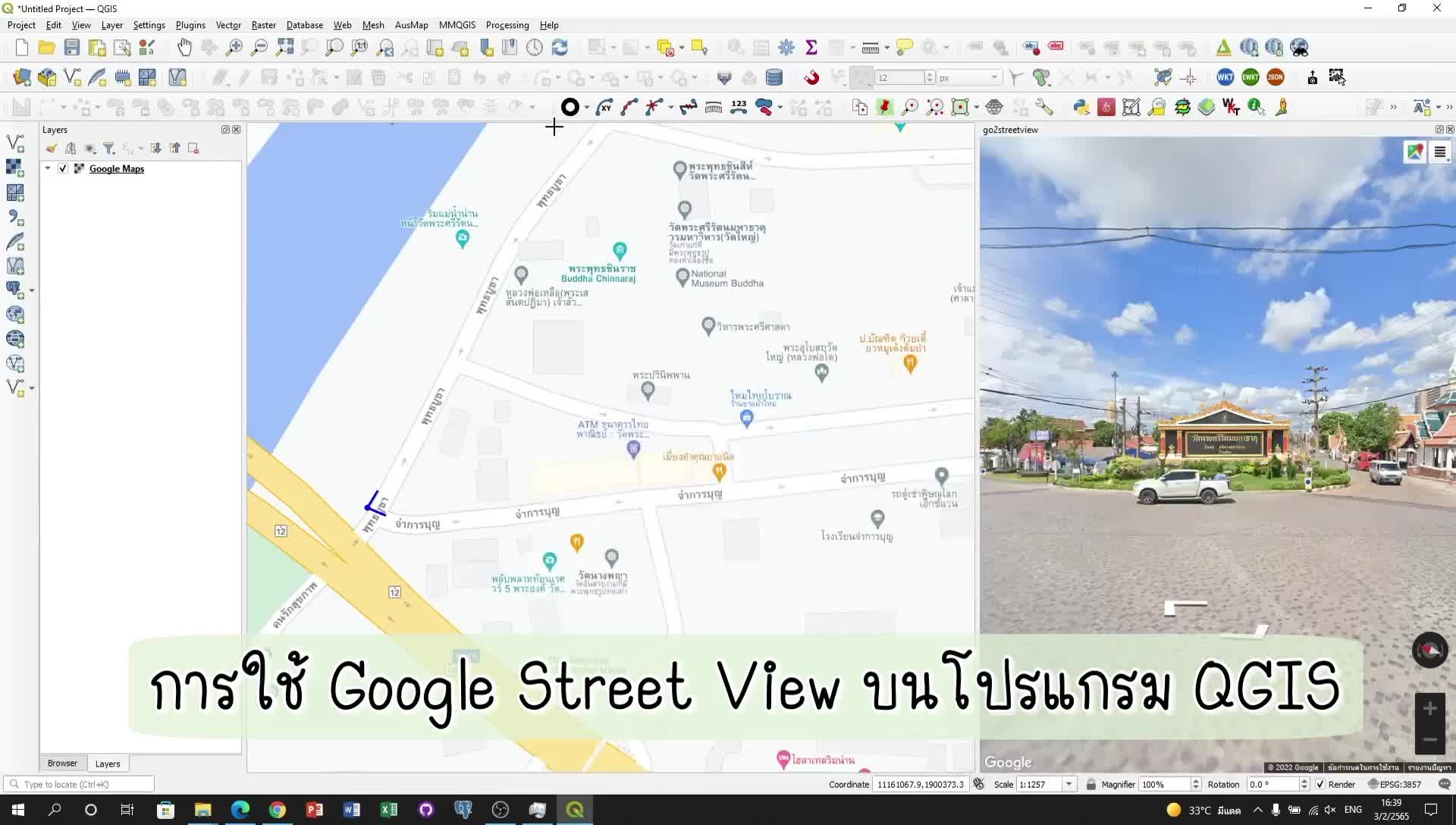Open statistical summary sigma icon
This screenshot has width=1456, height=825.
click(811, 48)
